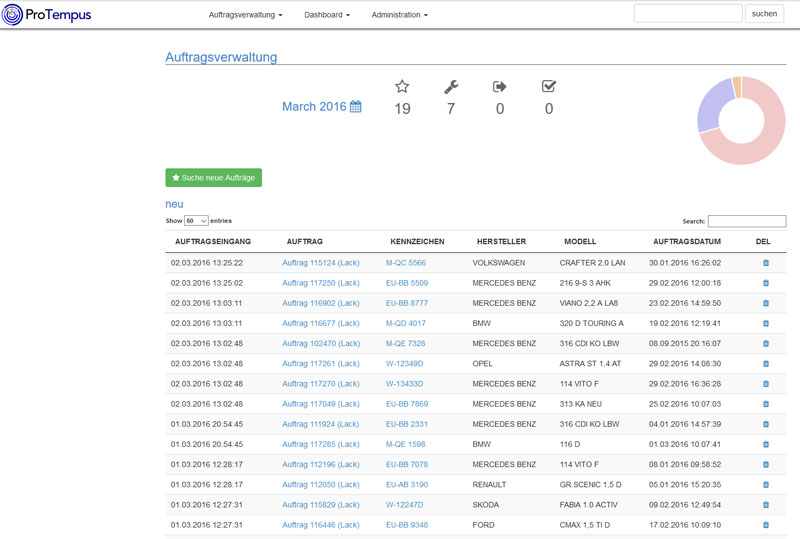Image resolution: width=800 pixels, height=539 pixels.
Task: Delete Auftrag 116677 using its trash icon
Action: pos(766,323)
